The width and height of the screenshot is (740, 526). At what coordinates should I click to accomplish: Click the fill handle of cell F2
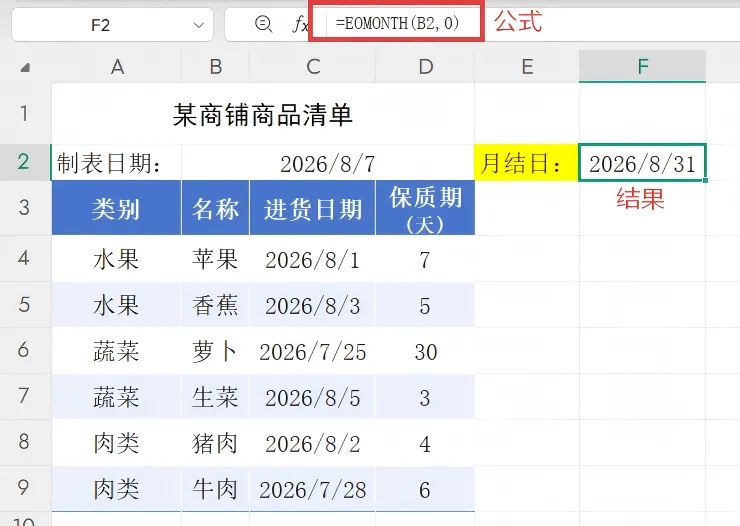pos(705,180)
